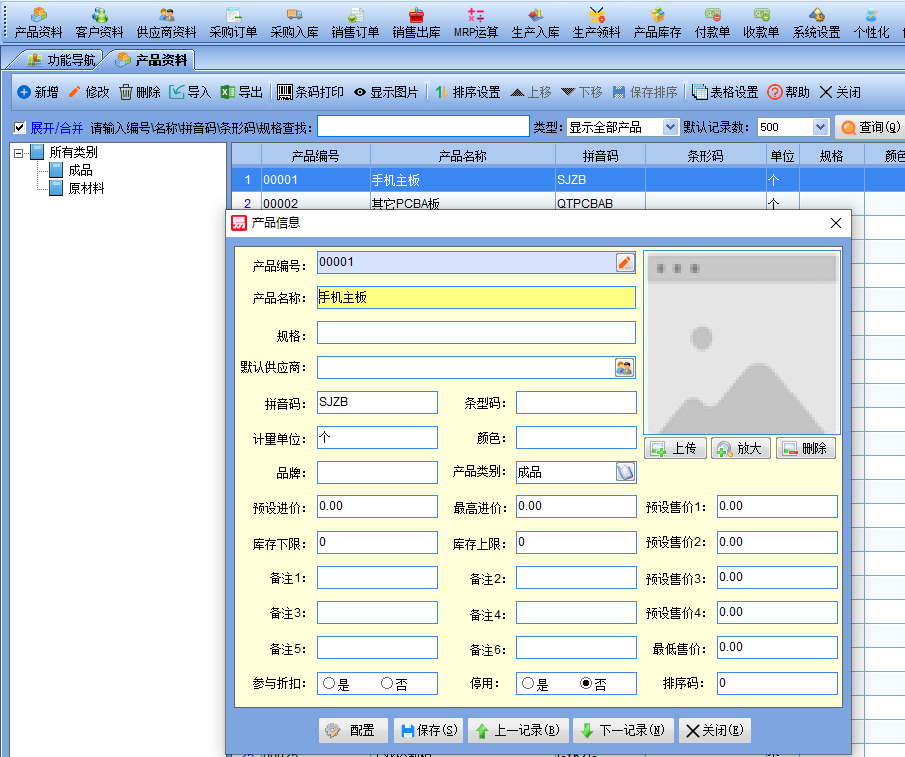Open the MRP运算 toolbar icon
The image size is (905, 757).
point(475,15)
